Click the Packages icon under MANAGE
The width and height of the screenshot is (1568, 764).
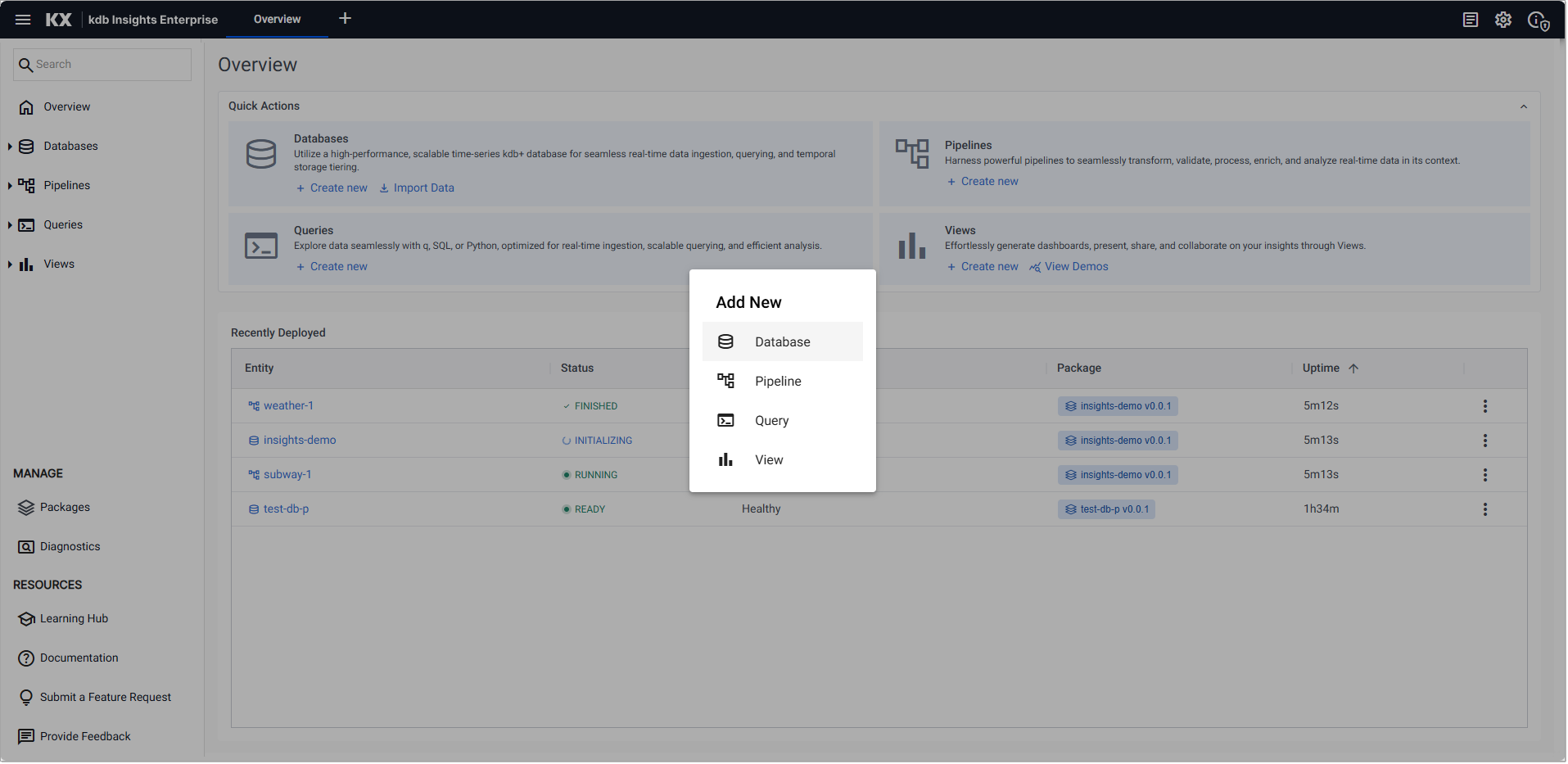pos(25,507)
